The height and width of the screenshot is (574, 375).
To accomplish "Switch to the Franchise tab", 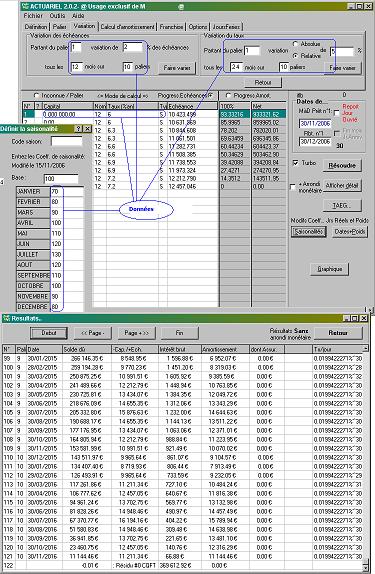I will [x=171, y=27].
